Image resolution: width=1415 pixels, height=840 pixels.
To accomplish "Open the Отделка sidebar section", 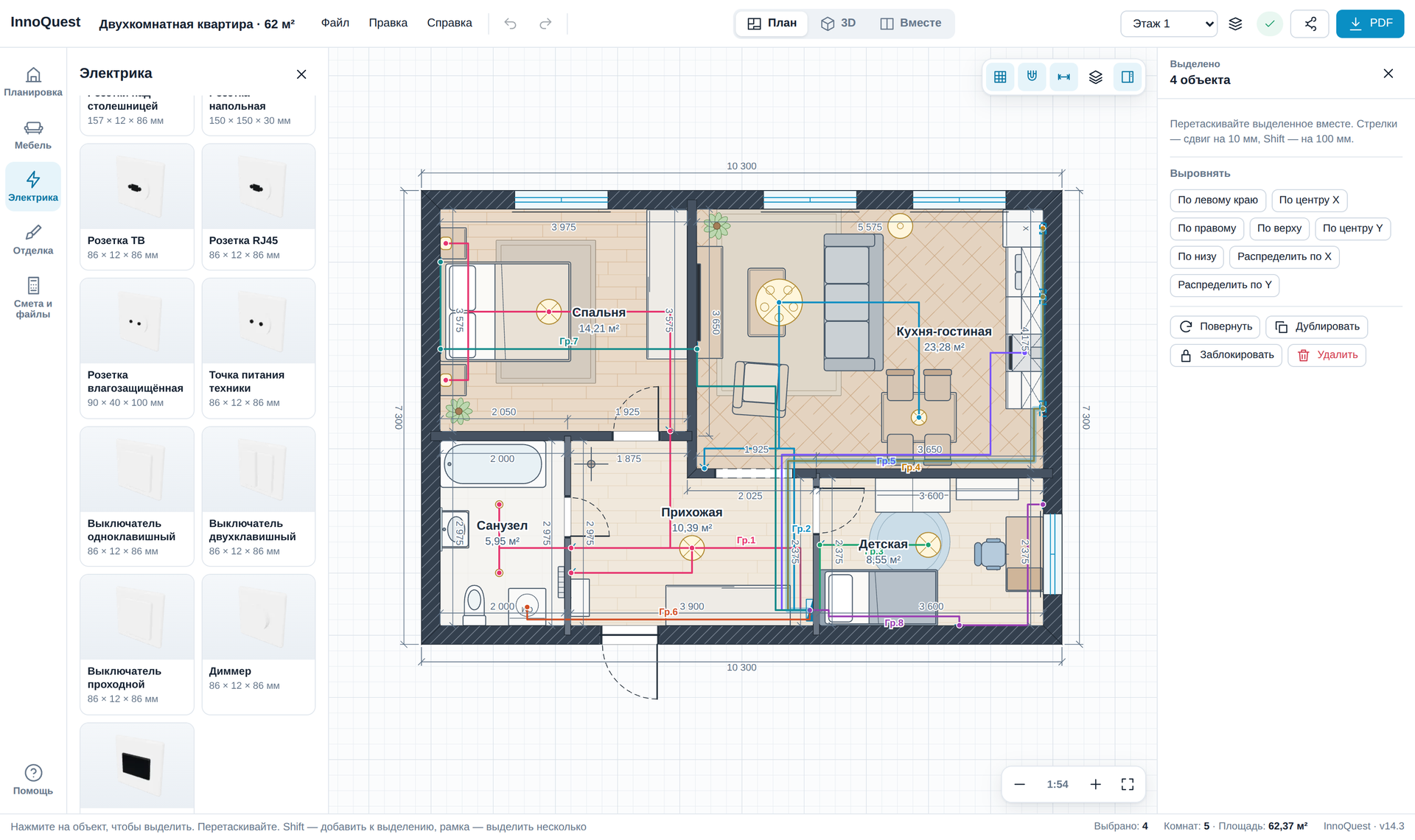I will (33, 240).
